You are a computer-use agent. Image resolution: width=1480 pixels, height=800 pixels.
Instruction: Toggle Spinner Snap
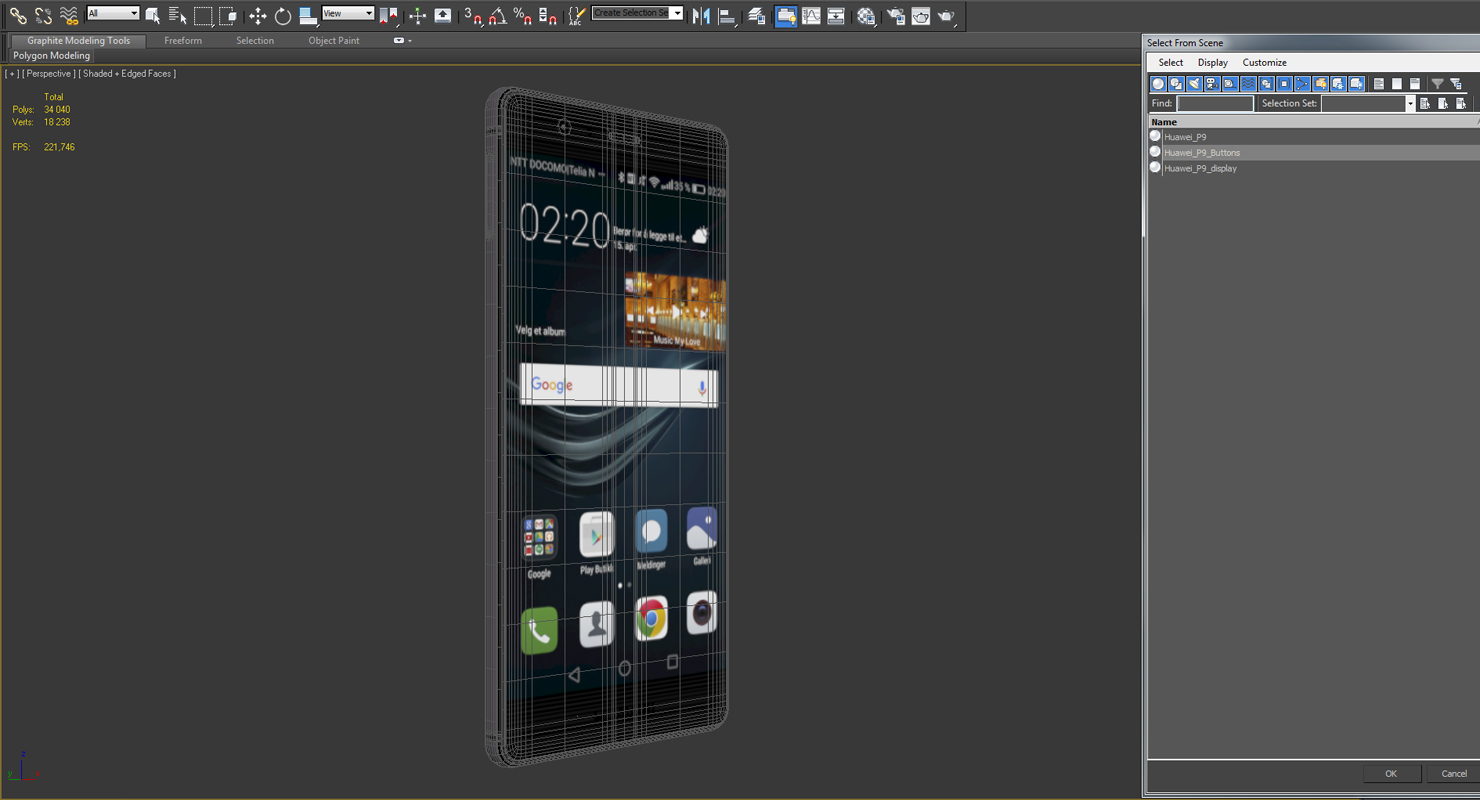[548, 15]
